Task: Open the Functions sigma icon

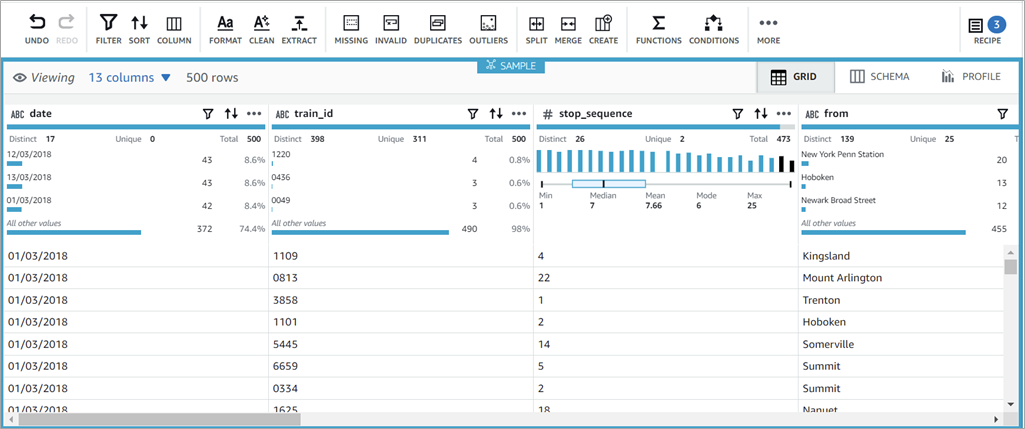Action: click(x=658, y=22)
